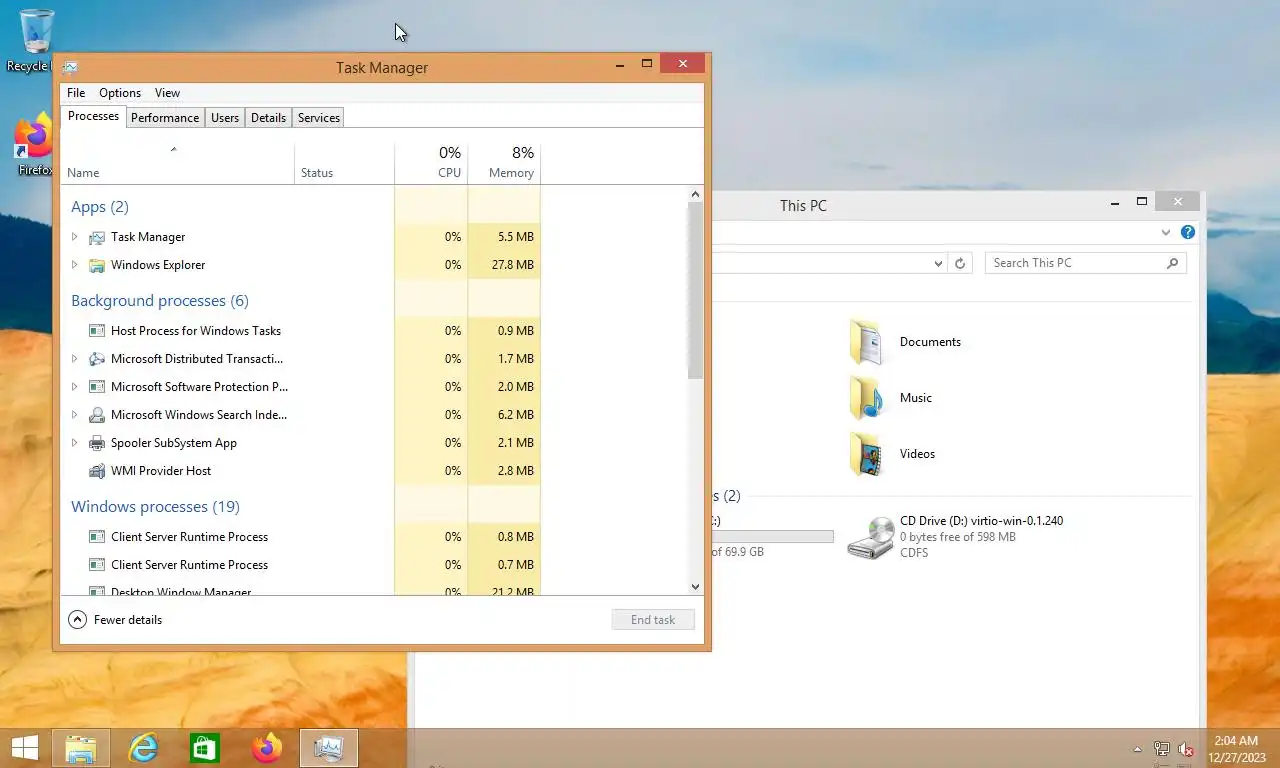Open the File menu
1280x768 pixels.
76,93
